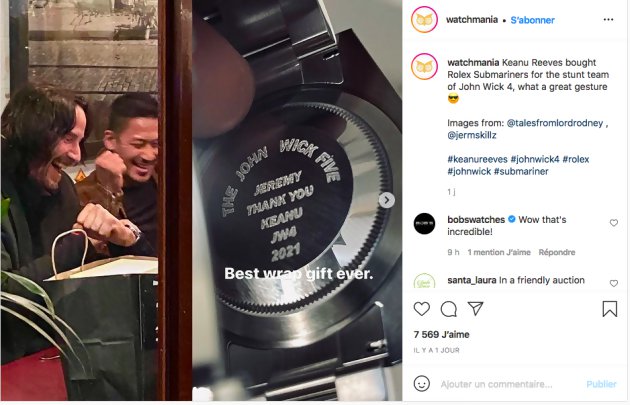
Task: Advance to the next carousel image
Action: coord(387,200)
